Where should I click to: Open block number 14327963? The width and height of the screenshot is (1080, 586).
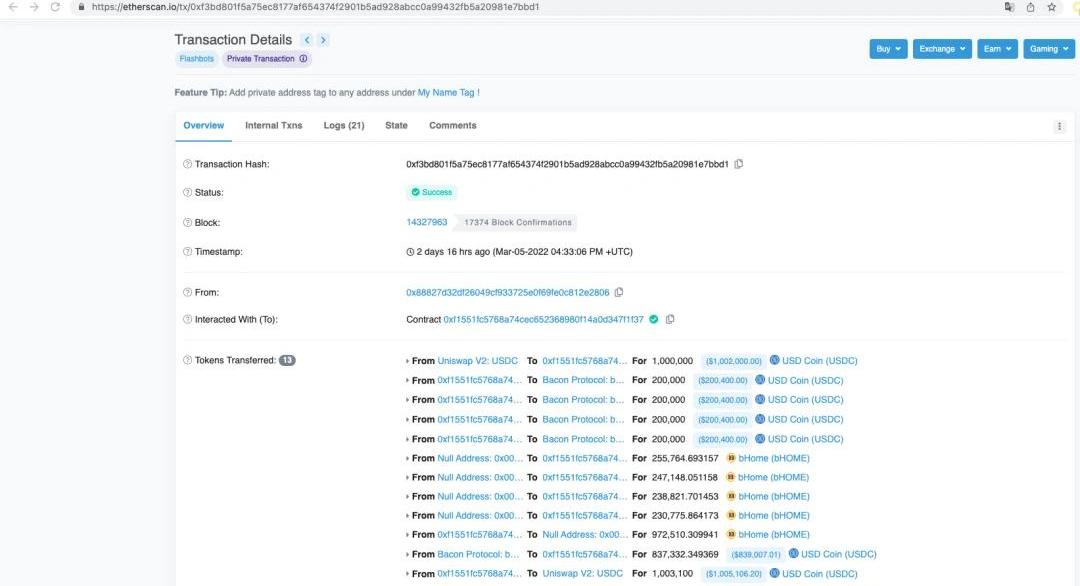tap(426, 222)
